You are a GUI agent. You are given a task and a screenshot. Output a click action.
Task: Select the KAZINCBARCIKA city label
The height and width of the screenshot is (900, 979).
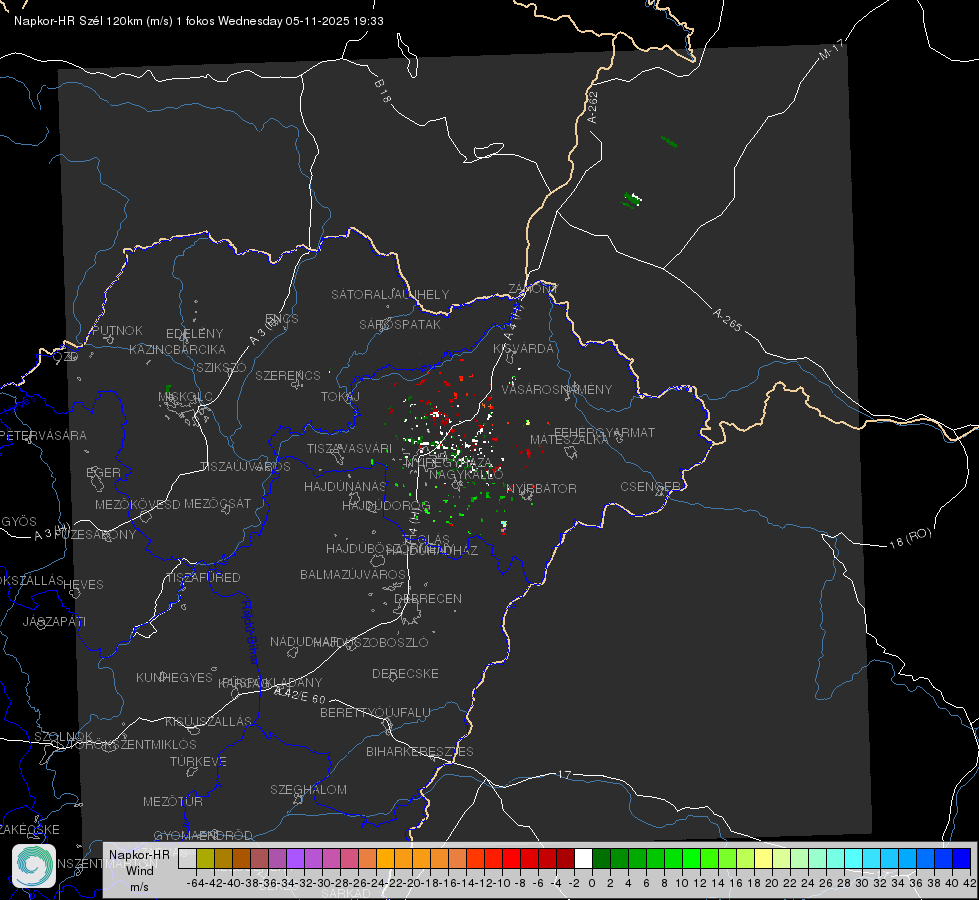pos(177,350)
